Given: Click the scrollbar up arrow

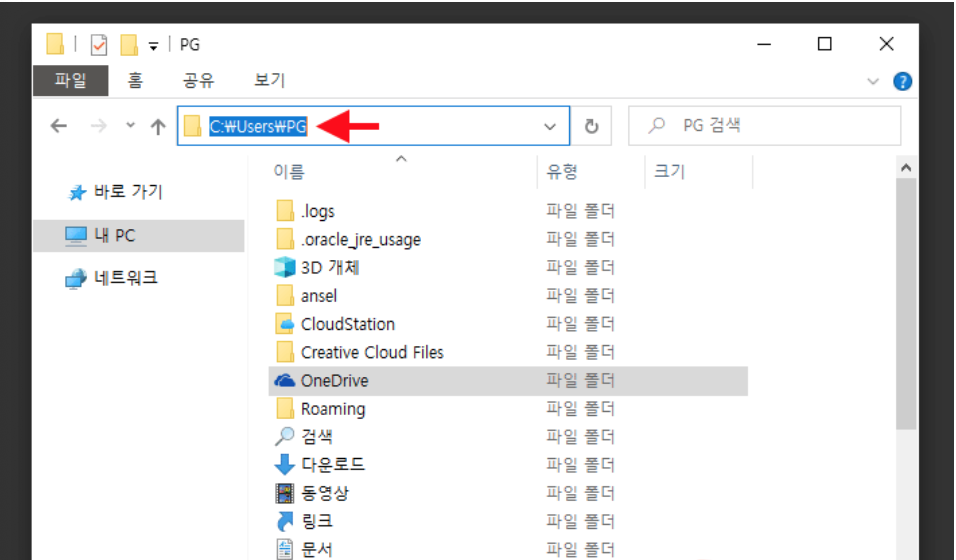Looking at the screenshot, I should 906,168.
